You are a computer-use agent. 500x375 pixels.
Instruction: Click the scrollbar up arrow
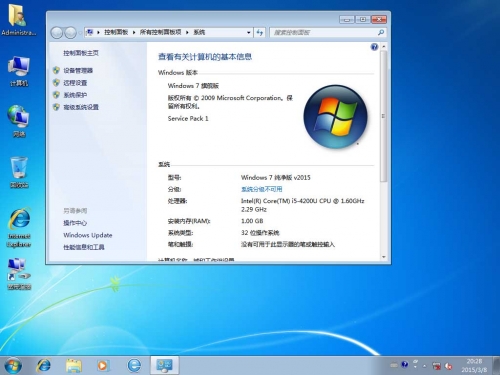point(384,47)
